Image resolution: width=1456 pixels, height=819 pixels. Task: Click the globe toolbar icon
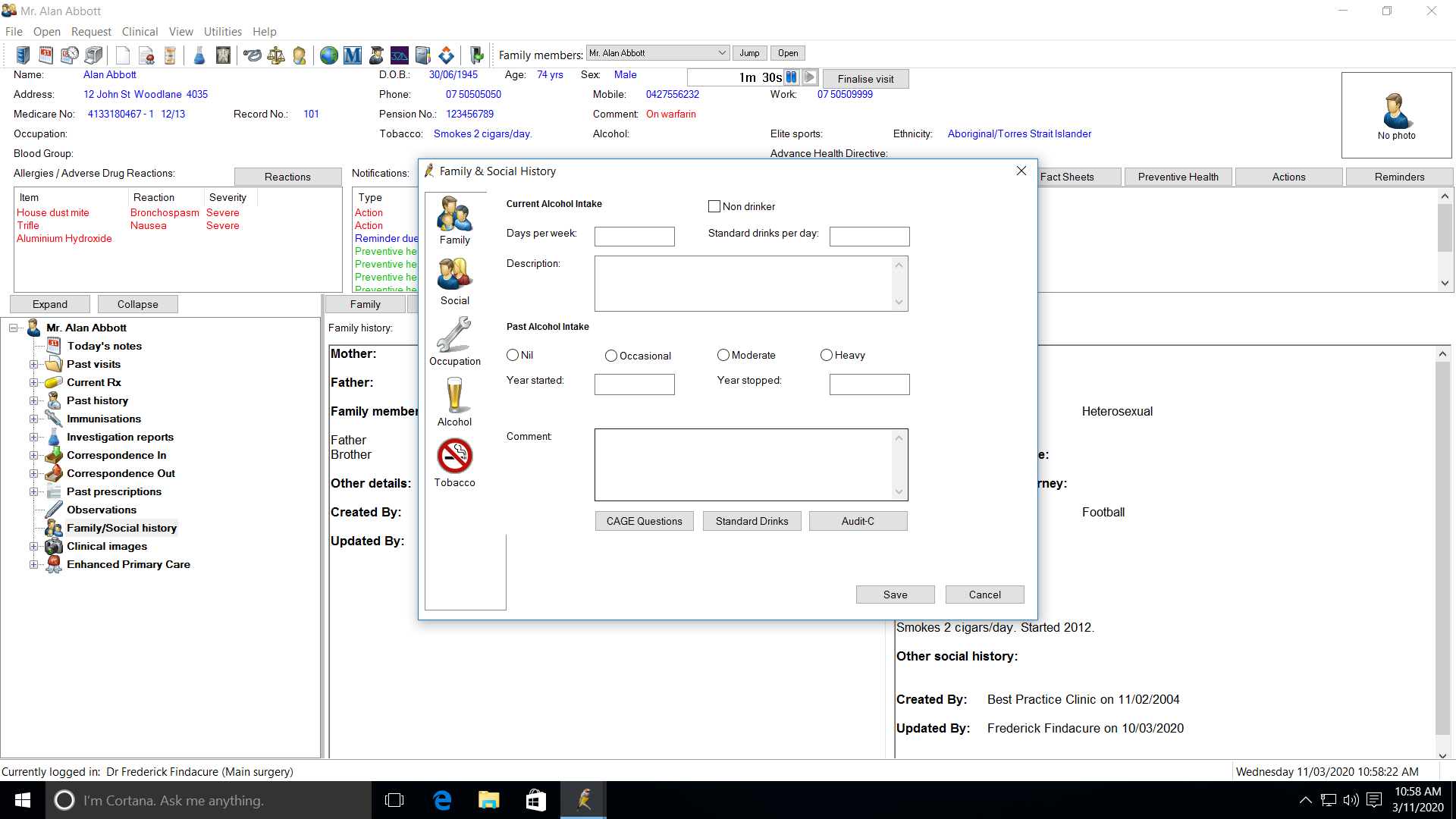(x=328, y=55)
